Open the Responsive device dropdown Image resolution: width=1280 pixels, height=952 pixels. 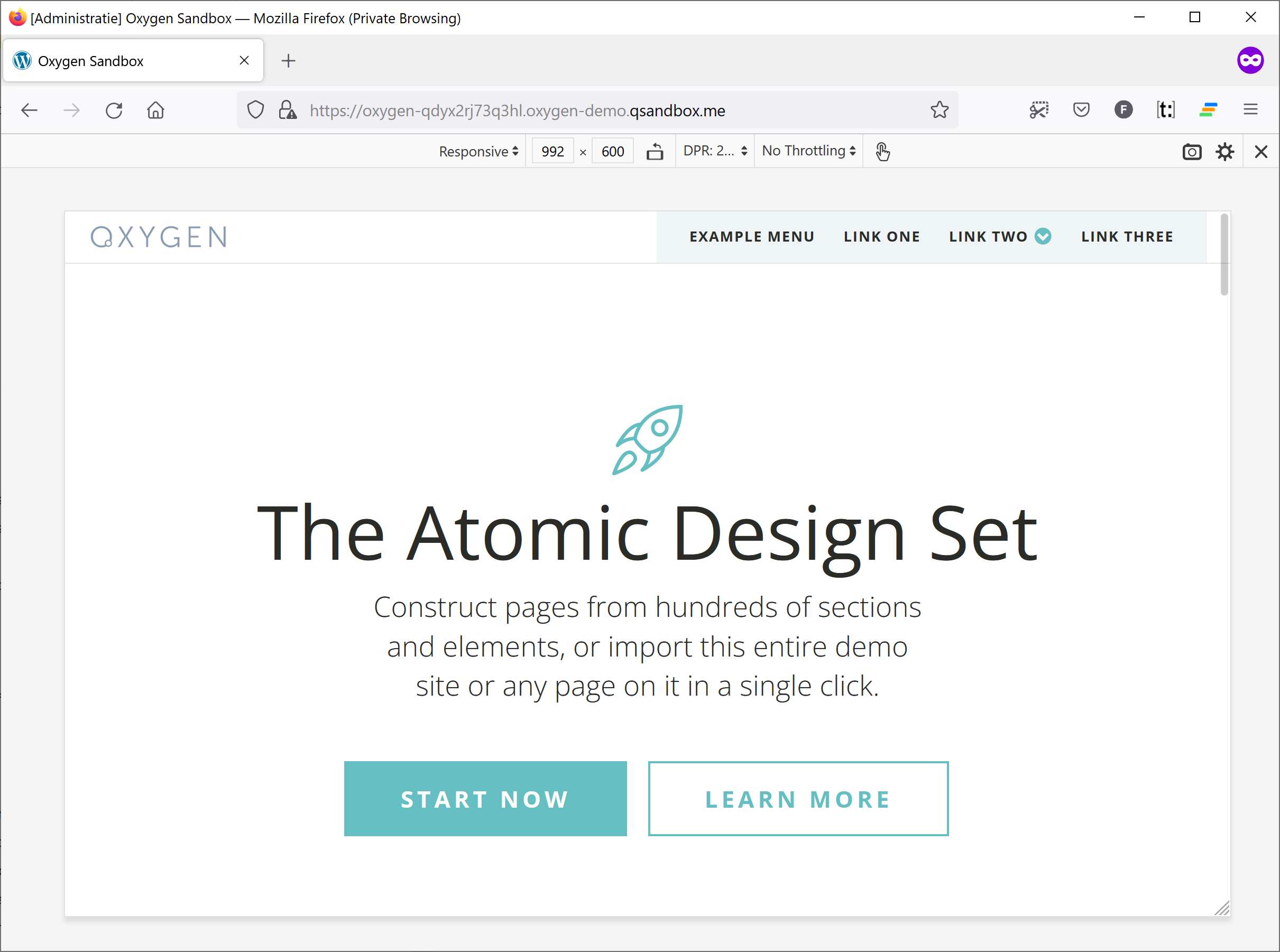[477, 151]
